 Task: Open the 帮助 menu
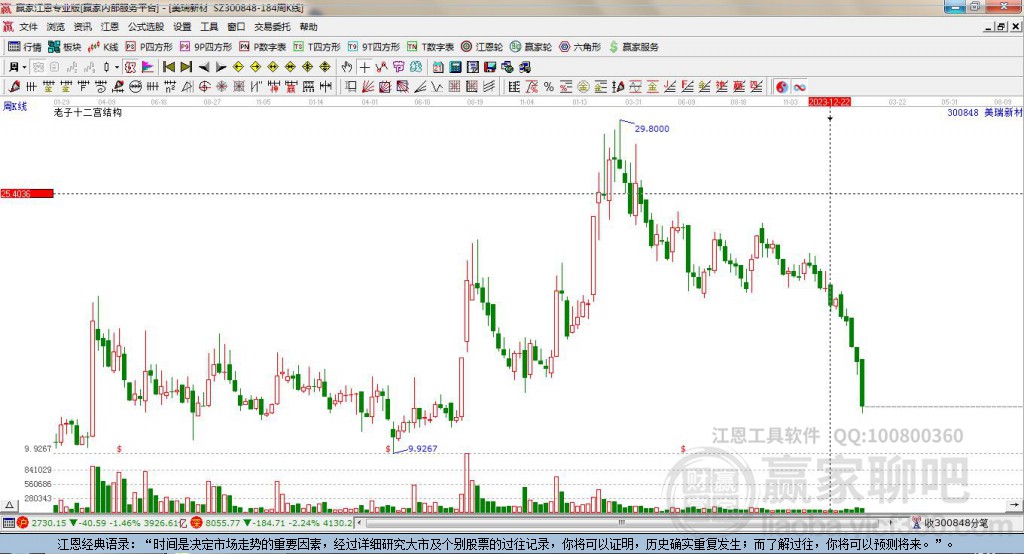pyautogui.click(x=308, y=27)
